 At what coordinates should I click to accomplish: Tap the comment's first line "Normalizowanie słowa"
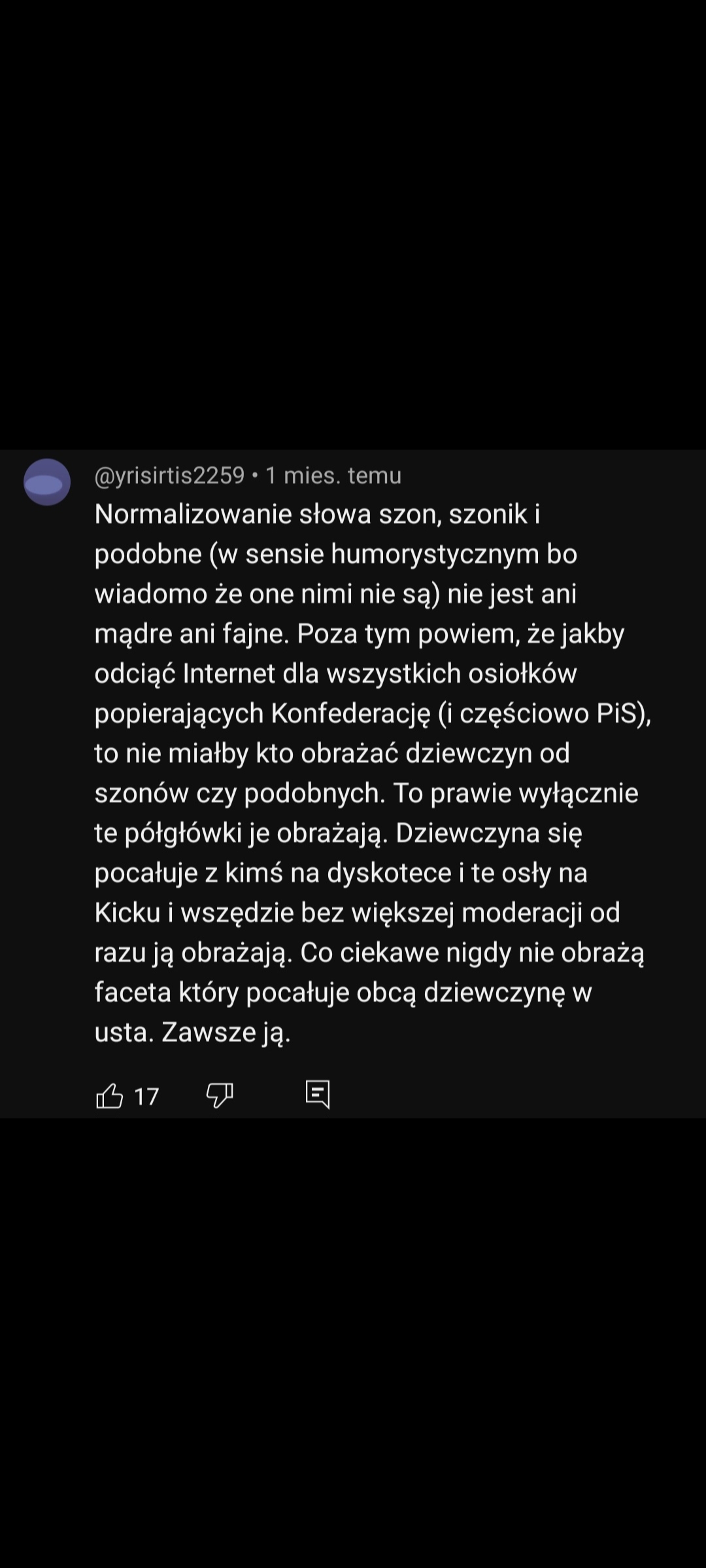click(x=193, y=514)
